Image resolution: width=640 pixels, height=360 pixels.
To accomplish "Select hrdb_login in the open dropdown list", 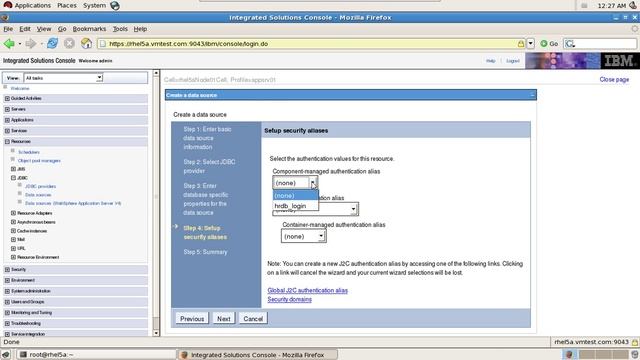I will click(295, 206).
